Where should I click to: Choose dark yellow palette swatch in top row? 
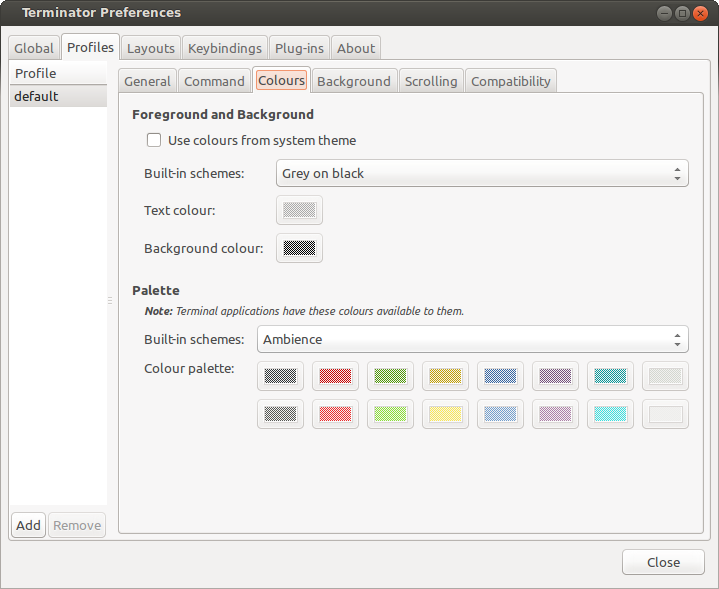pyautogui.click(x=445, y=376)
